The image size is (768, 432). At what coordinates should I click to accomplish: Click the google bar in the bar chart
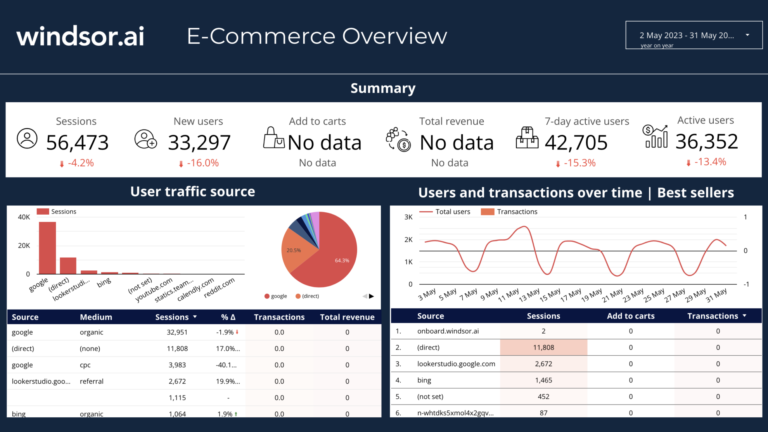[x=48, y=248]
